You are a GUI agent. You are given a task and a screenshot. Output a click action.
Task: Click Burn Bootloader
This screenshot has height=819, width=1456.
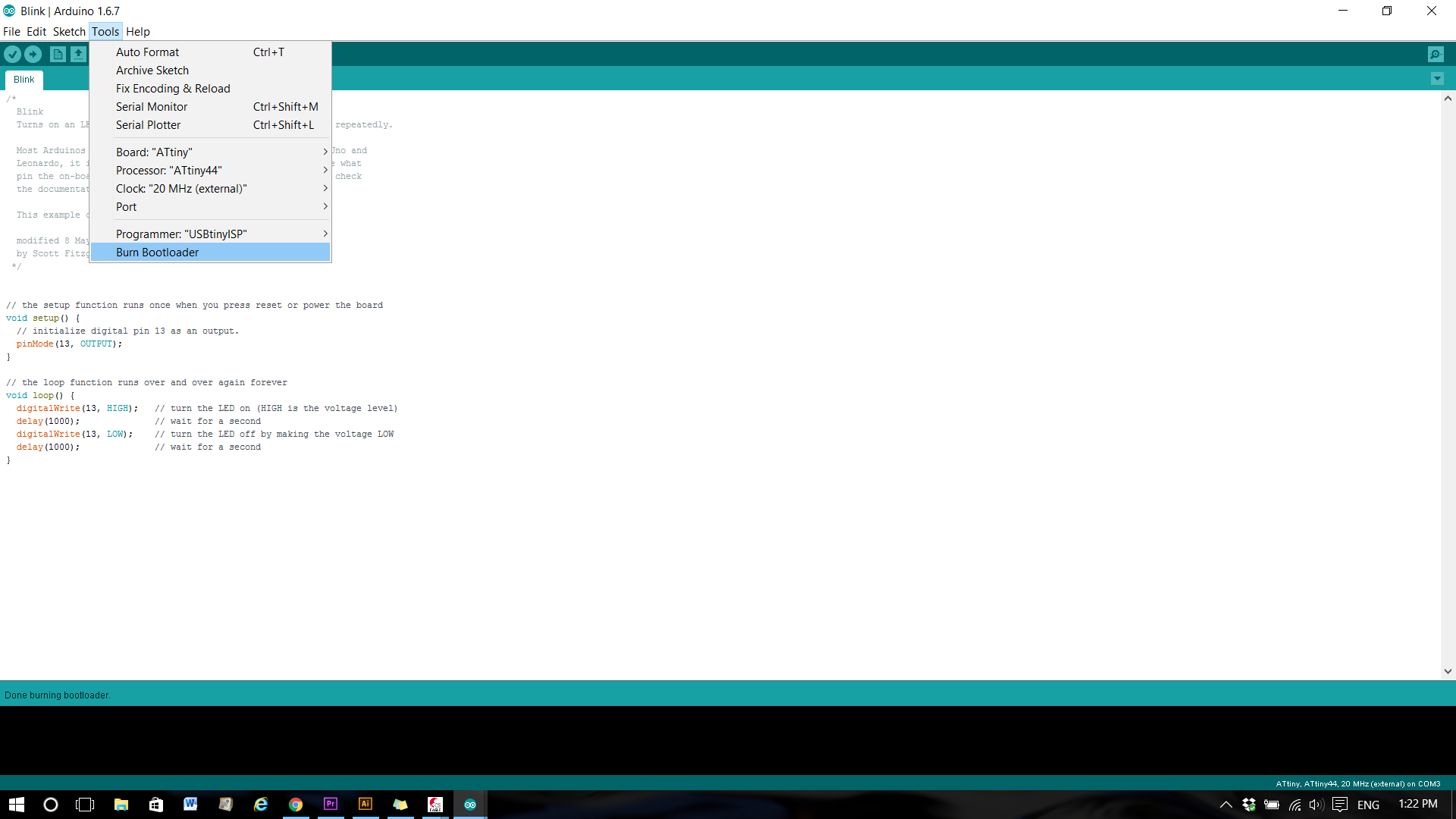click(x=210, y=253)
